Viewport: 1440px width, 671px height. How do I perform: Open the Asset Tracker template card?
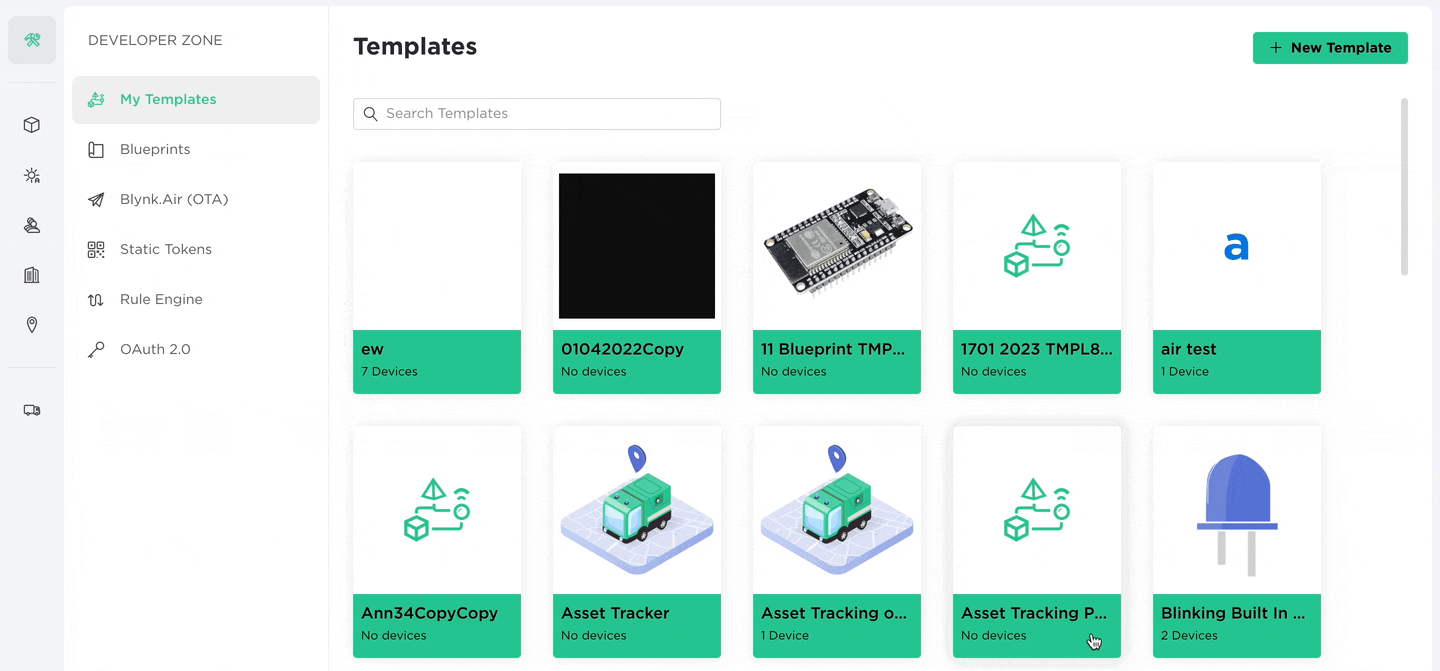(637, 541)
